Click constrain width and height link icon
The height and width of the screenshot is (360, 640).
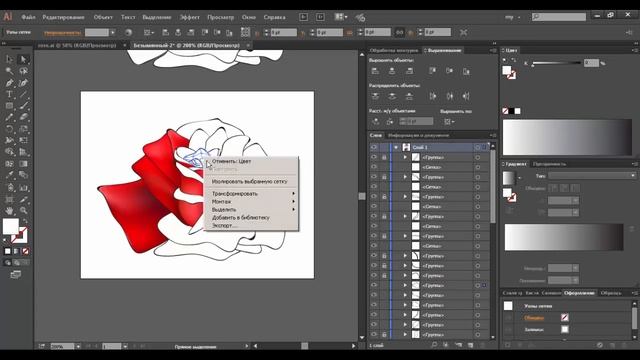[x=399, y=32]
